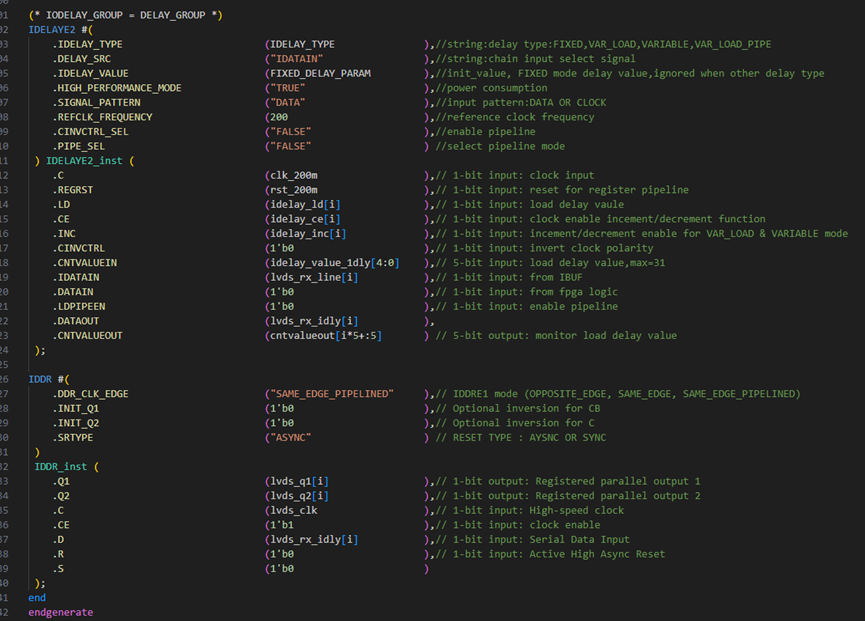Click the .LDPIPEEN port name
This screenshot has height=621, width=865.
point(79,307)
